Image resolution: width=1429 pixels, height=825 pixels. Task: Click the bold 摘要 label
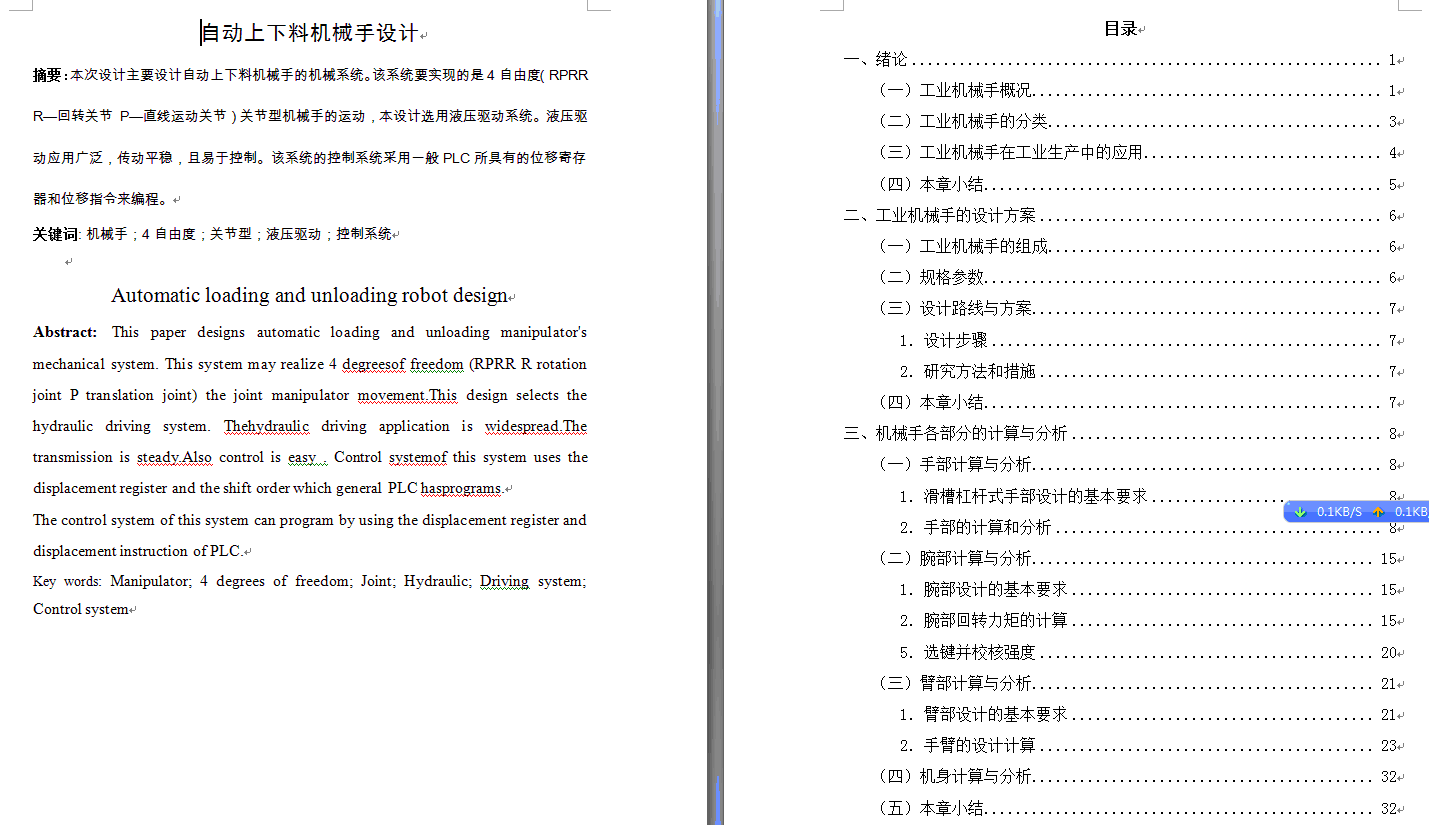point(48,75)
